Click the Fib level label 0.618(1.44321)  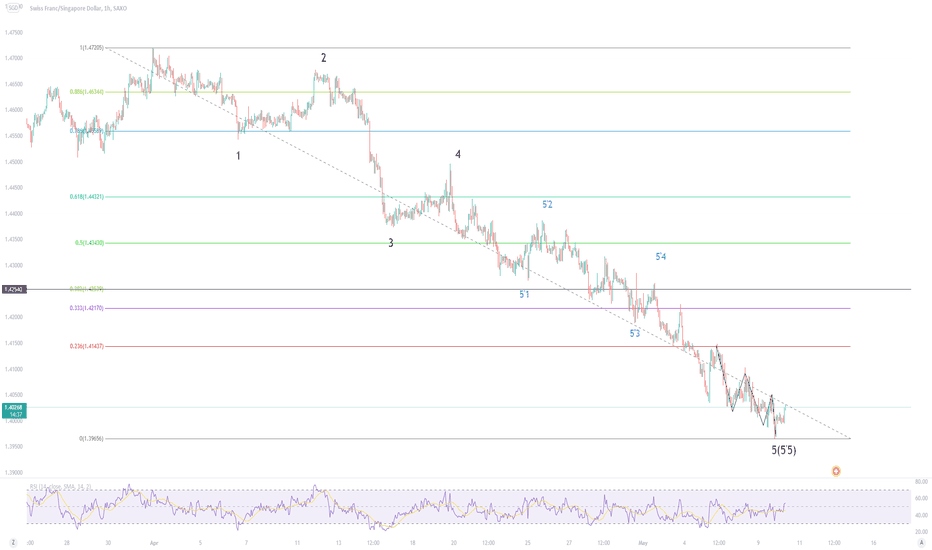(87, 197)
